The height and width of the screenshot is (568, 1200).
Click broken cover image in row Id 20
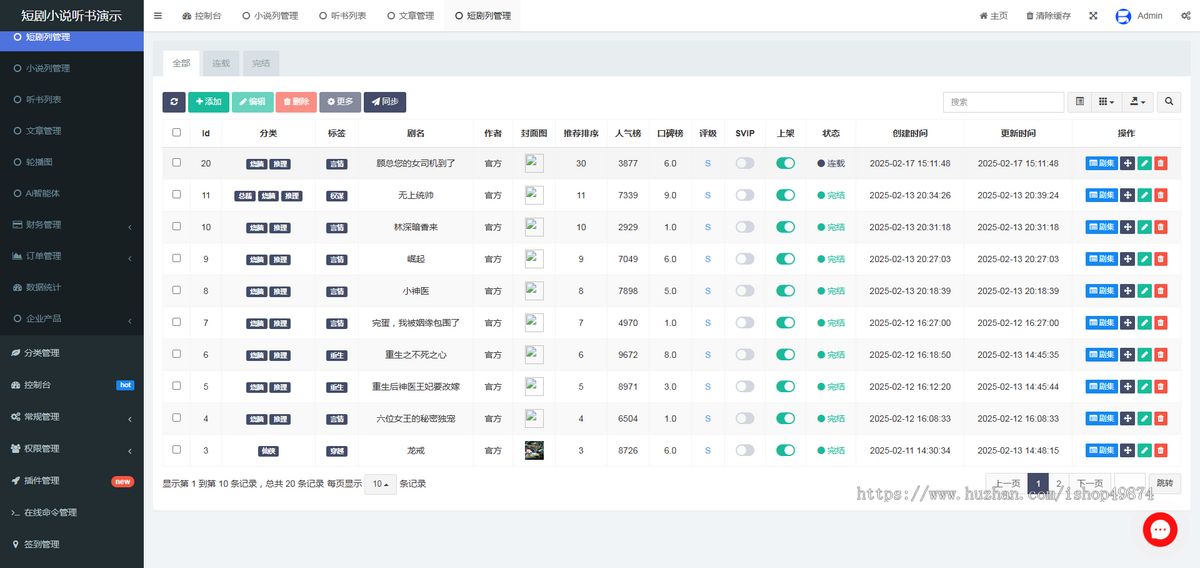click(534, 163)
